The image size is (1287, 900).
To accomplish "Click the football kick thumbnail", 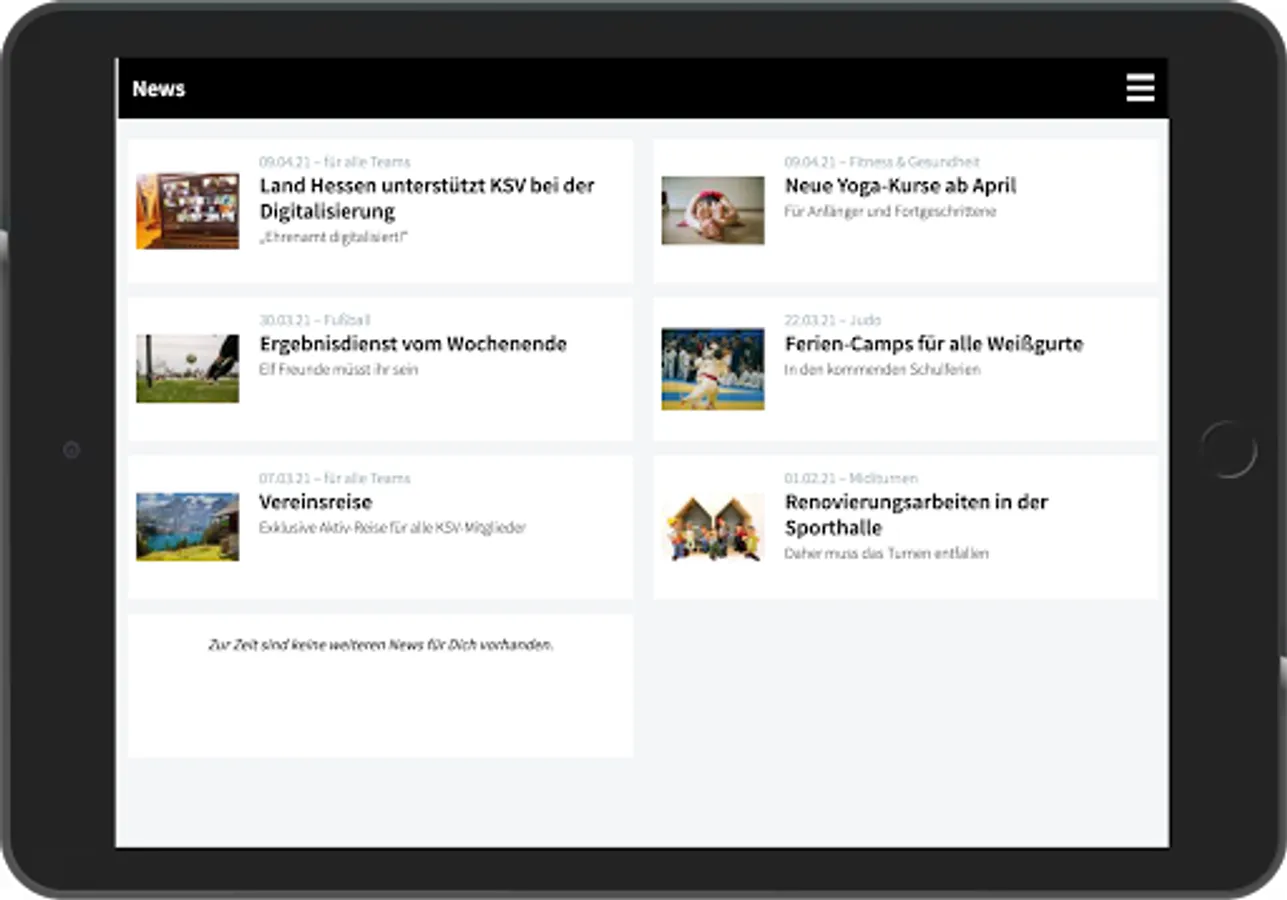I will point(188,368).
